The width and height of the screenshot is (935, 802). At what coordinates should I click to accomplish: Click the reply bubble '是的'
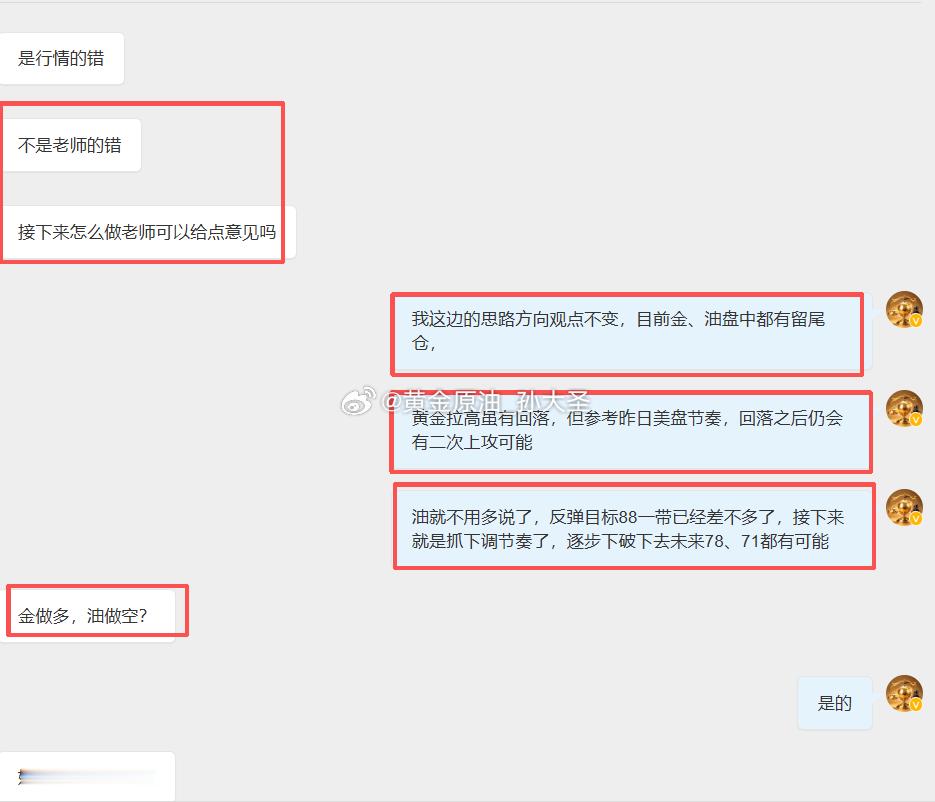(835, 703)
